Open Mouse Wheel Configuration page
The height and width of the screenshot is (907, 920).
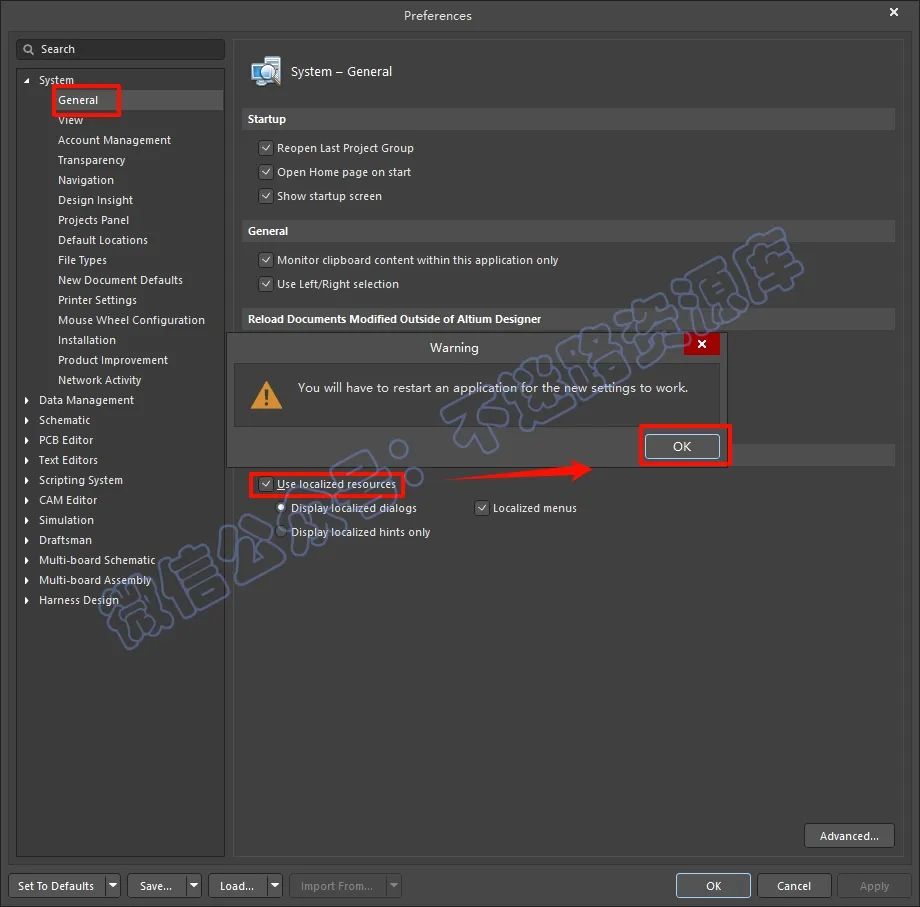coord(131,320)
